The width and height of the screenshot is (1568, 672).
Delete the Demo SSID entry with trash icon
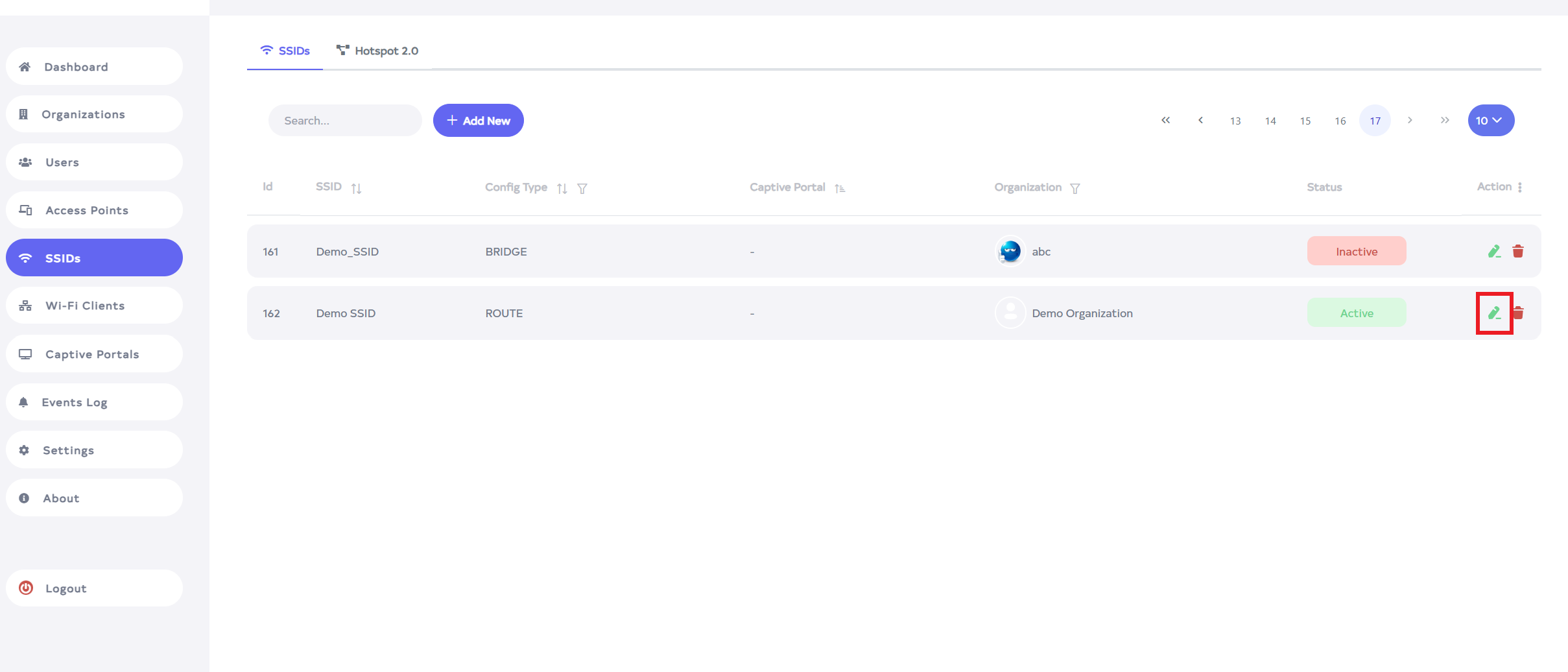click(1519, 313)
